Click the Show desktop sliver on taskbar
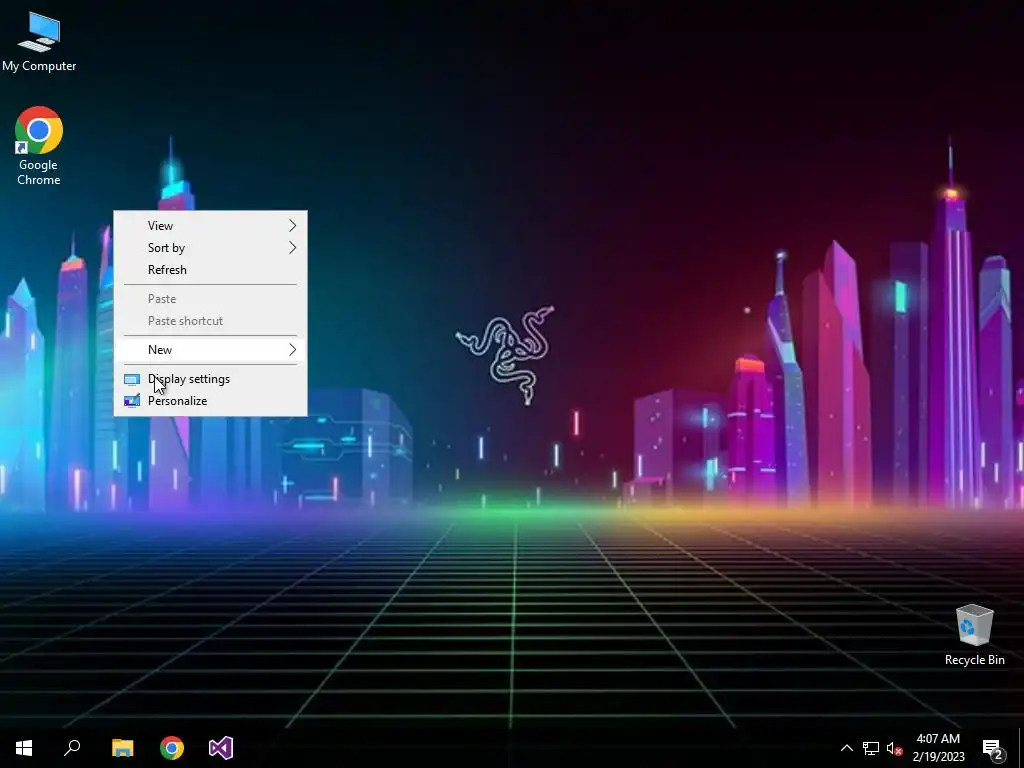 click(x=1021, y=748)
